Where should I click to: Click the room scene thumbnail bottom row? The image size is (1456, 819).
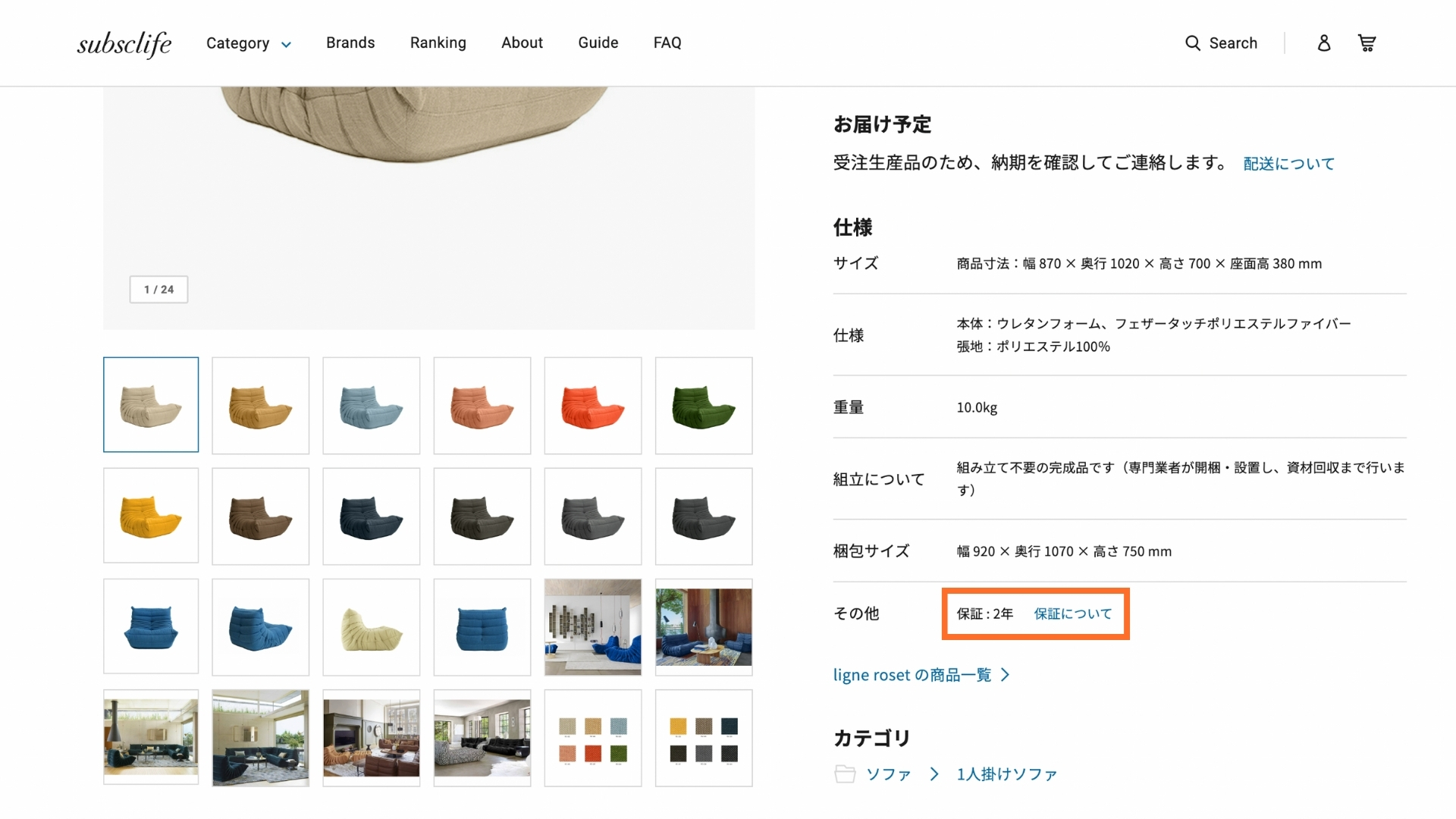click(x=150, y=736)
